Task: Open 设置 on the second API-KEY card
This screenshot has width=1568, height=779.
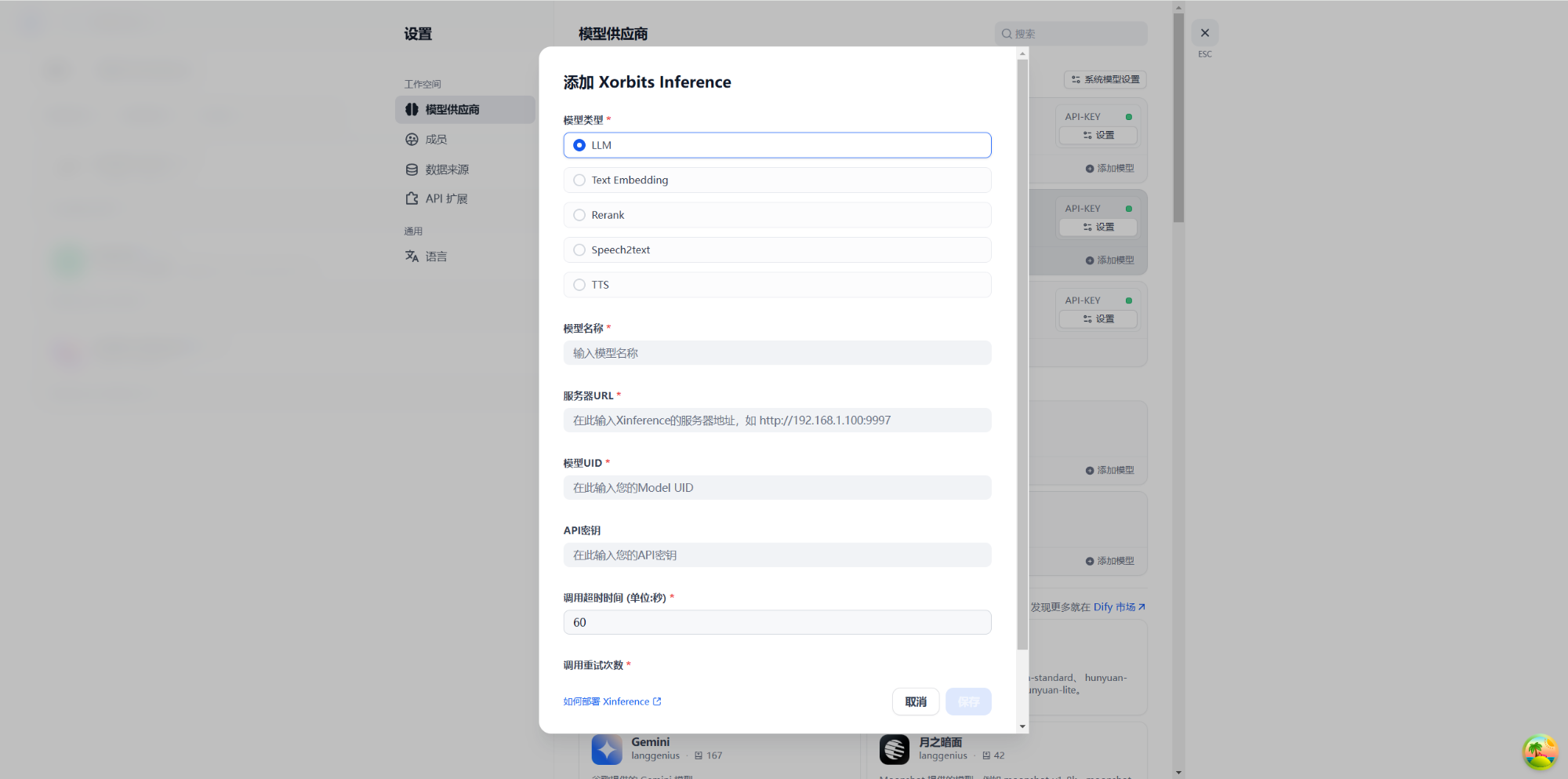Action: [x=1098, y=227]
